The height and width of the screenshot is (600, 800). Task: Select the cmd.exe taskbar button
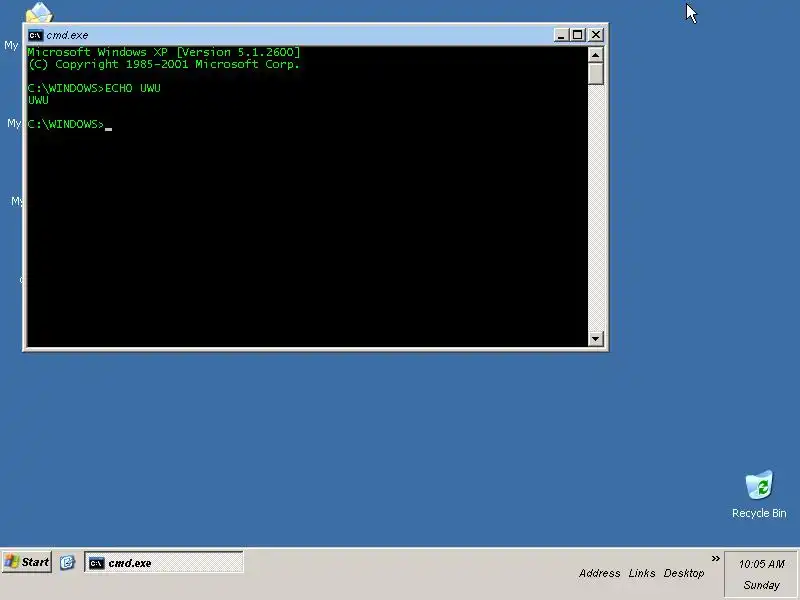164,562
